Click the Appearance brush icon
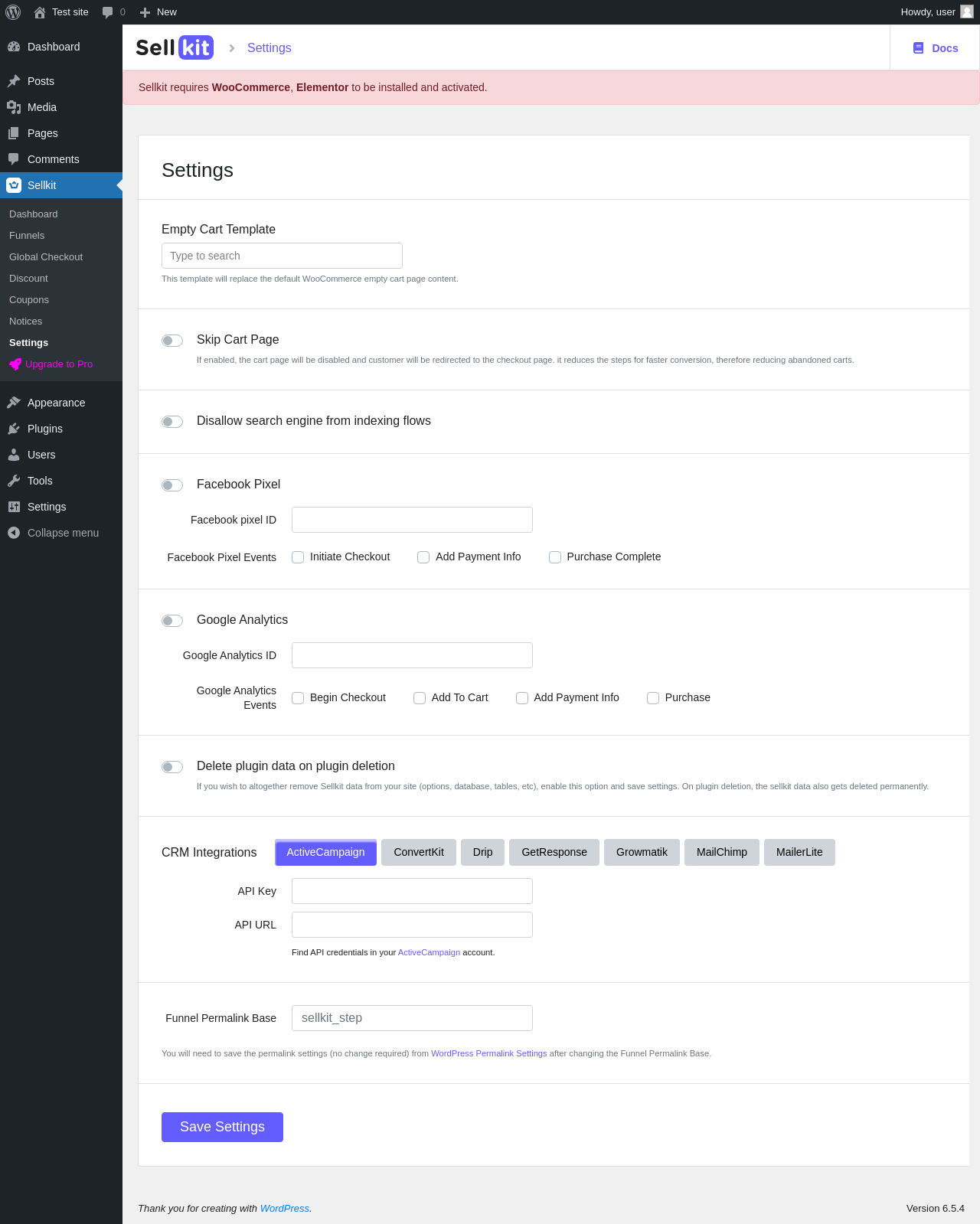Image resolution: width=980 pixels, height=1224 pixels. 14,403
